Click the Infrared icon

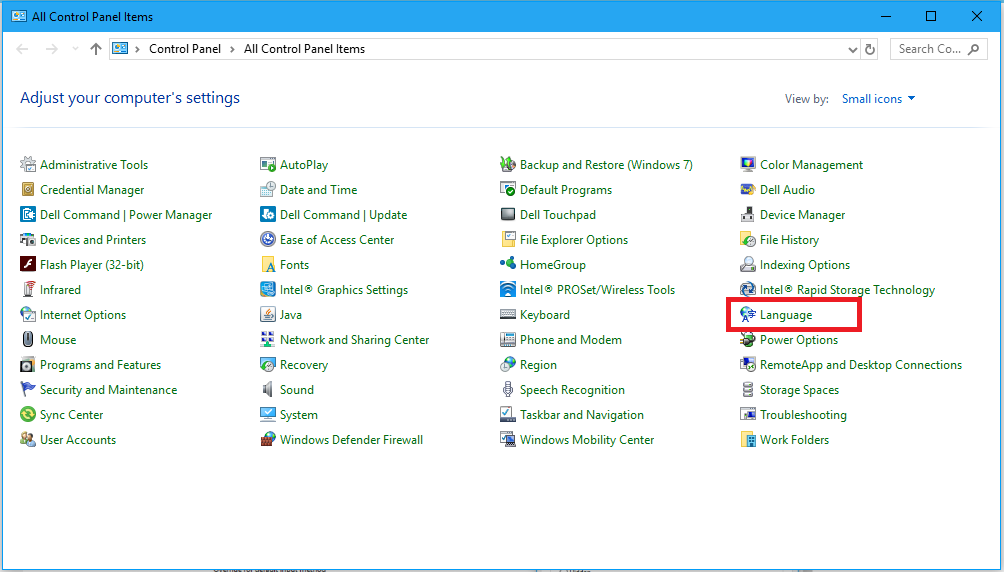pos(28,290)
